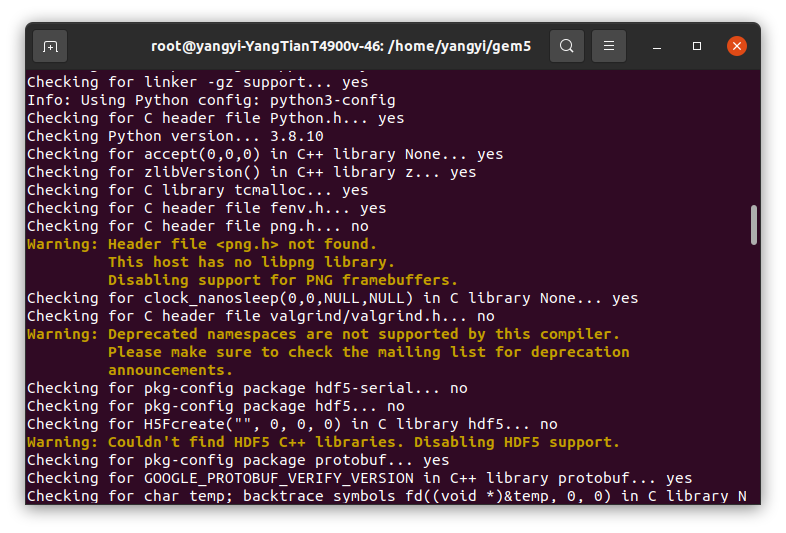786x533 pixels.
Task: Click 'pkg-config package protobuf... yes' line
Action: pos(238,461)
